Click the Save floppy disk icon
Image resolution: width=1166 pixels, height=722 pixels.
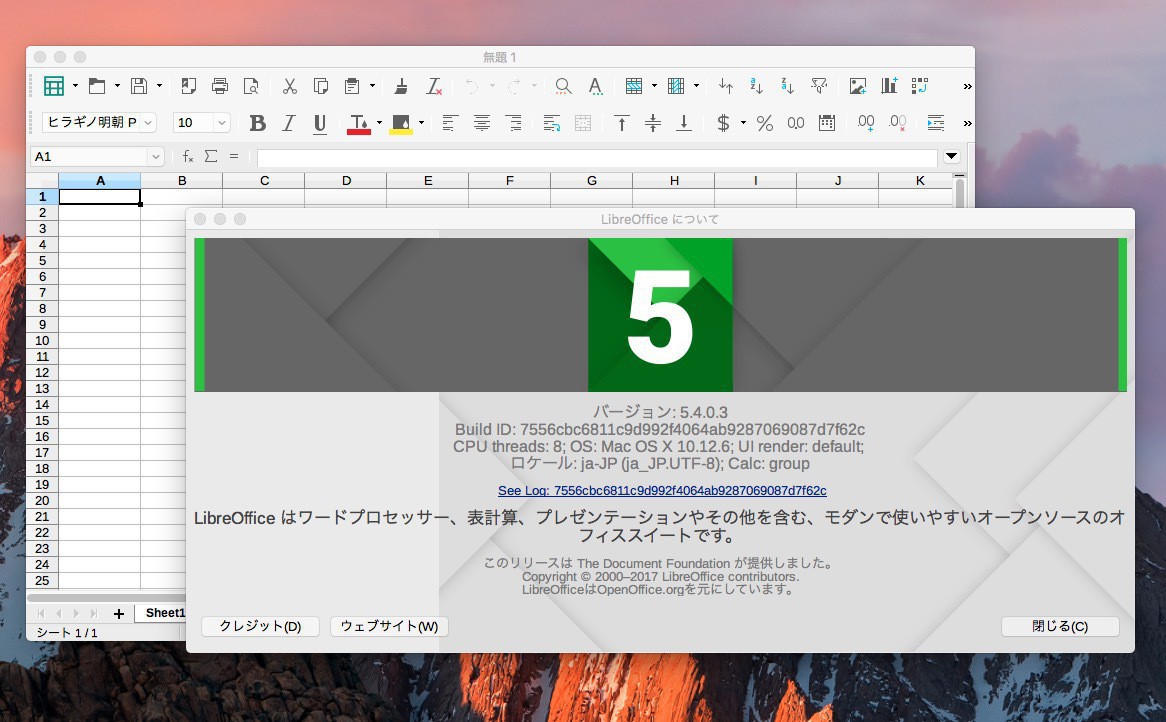coord(139,86)
